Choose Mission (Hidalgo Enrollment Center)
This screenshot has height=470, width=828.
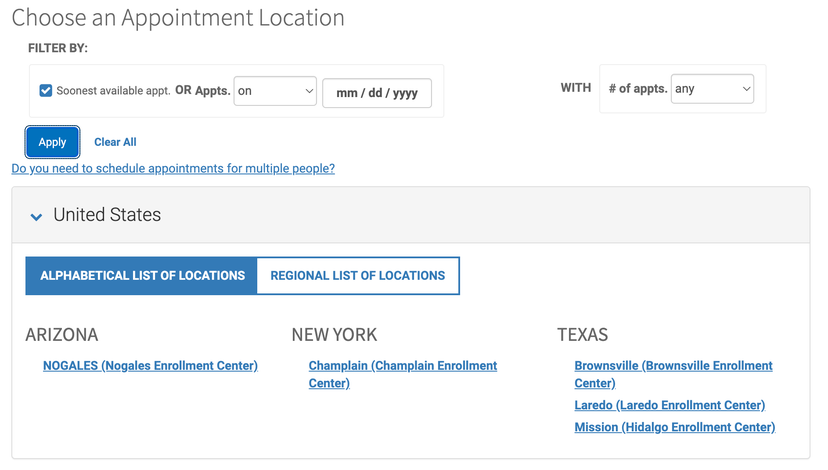click(674, 427)
